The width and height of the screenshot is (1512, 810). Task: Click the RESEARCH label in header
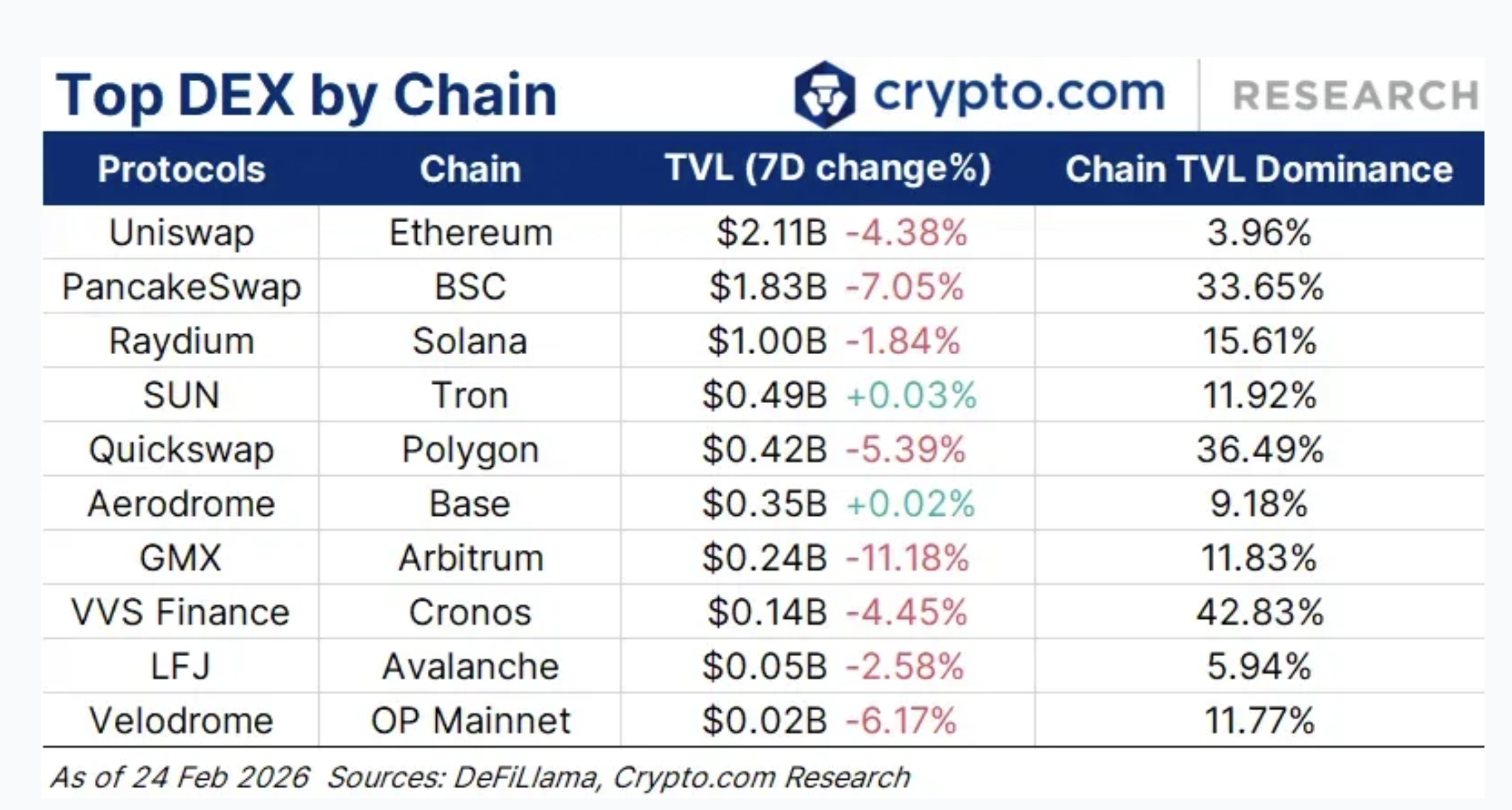point(1355,95)
